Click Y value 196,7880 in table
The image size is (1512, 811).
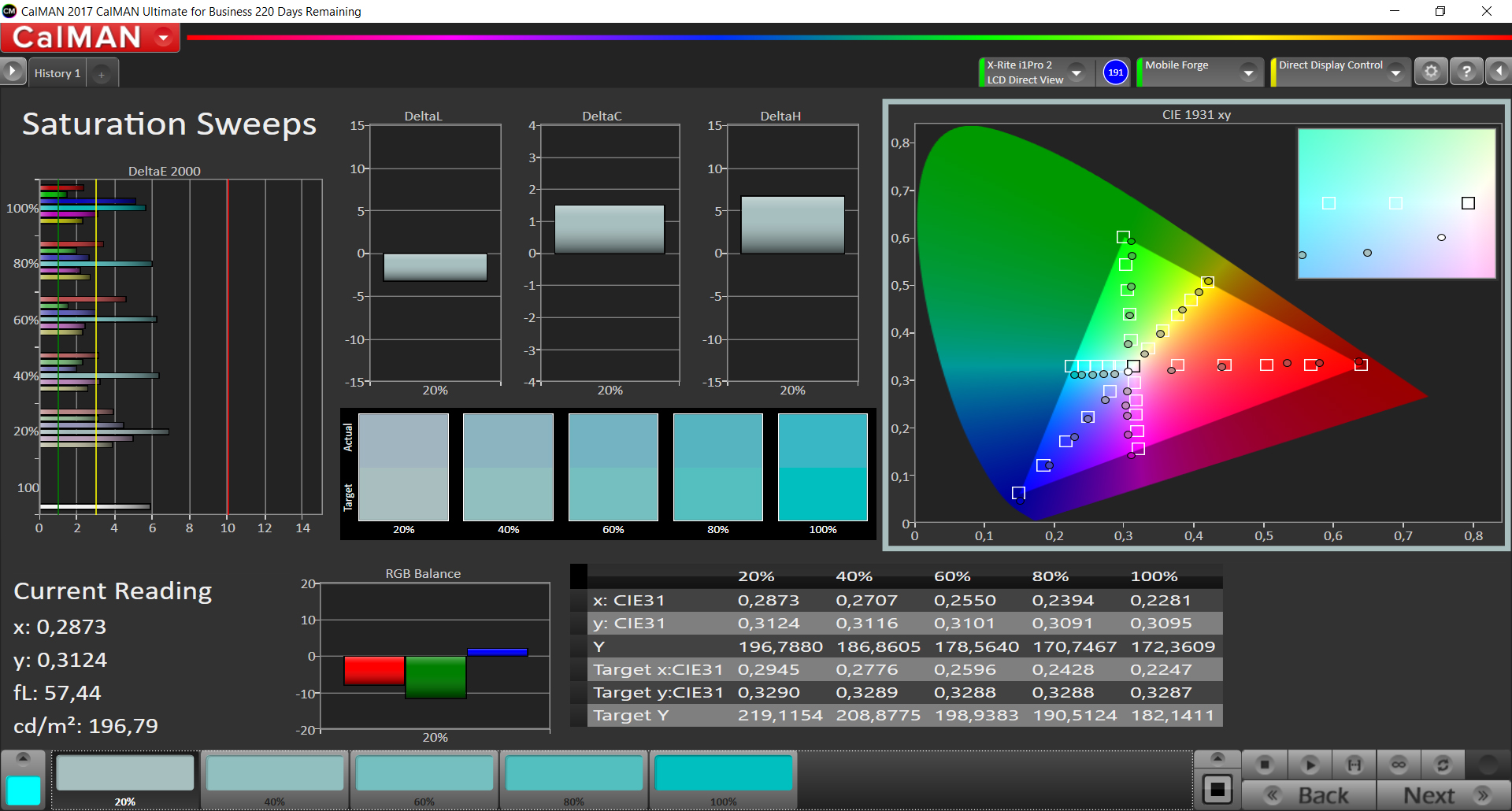[780, 646]
